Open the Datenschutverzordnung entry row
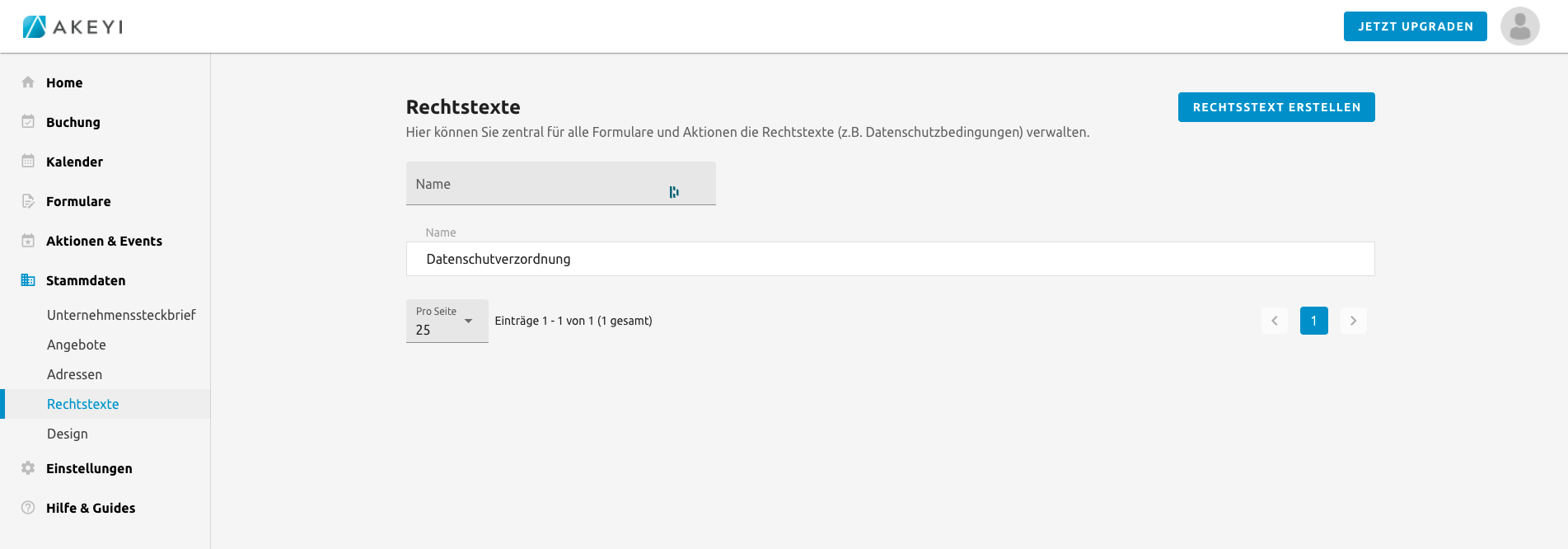The image size is (1568, 549). pos(890,259)
